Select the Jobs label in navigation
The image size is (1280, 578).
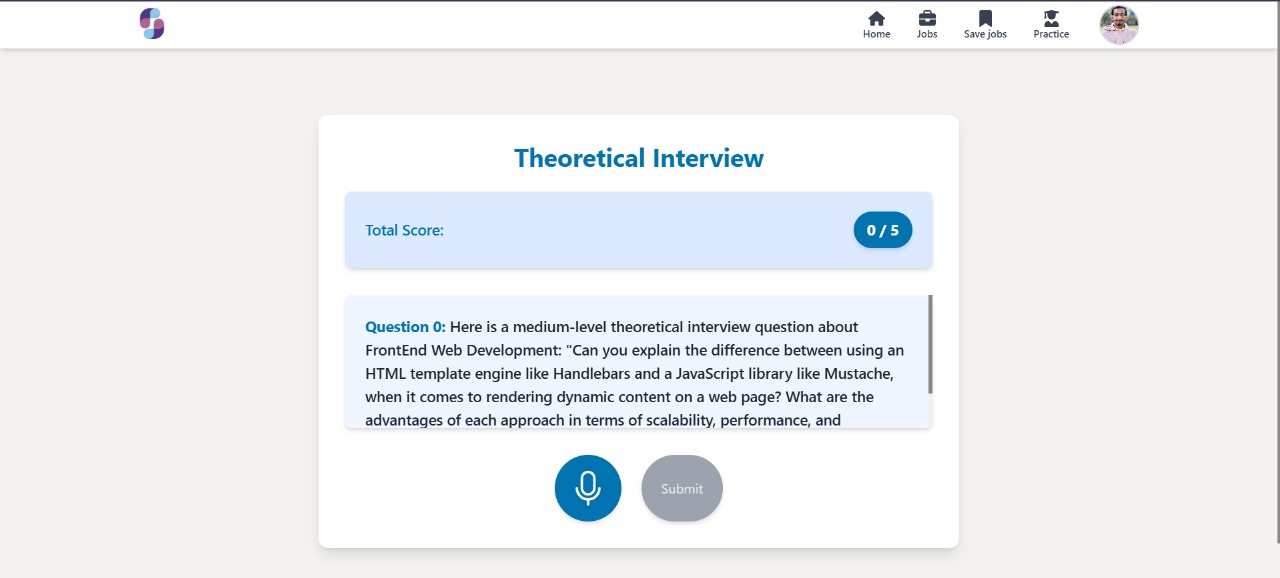click(927, 34)
